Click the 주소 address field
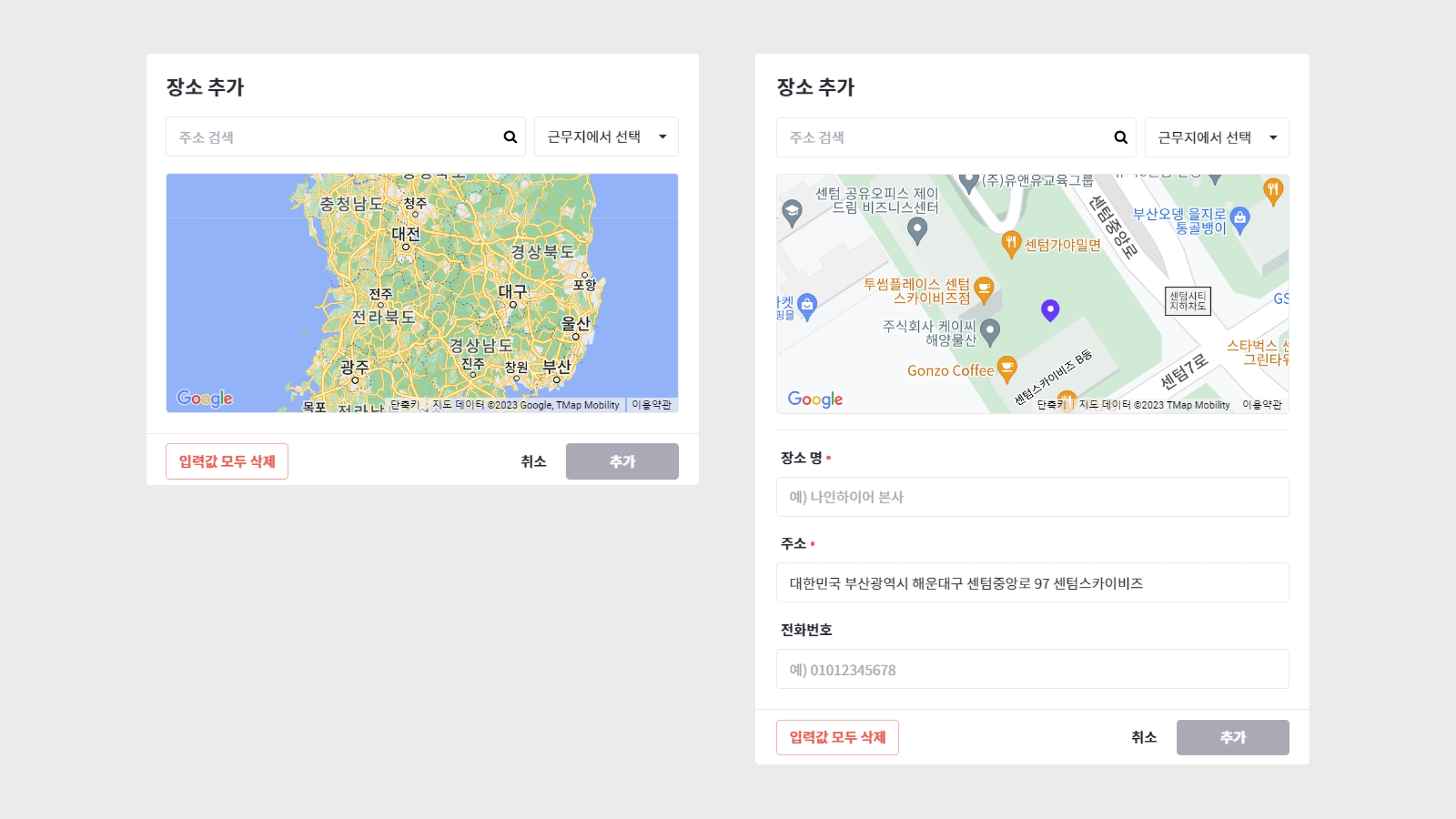Viewport: 1456px width, 819px height. pyautogui.click(x=1032, y=583)
